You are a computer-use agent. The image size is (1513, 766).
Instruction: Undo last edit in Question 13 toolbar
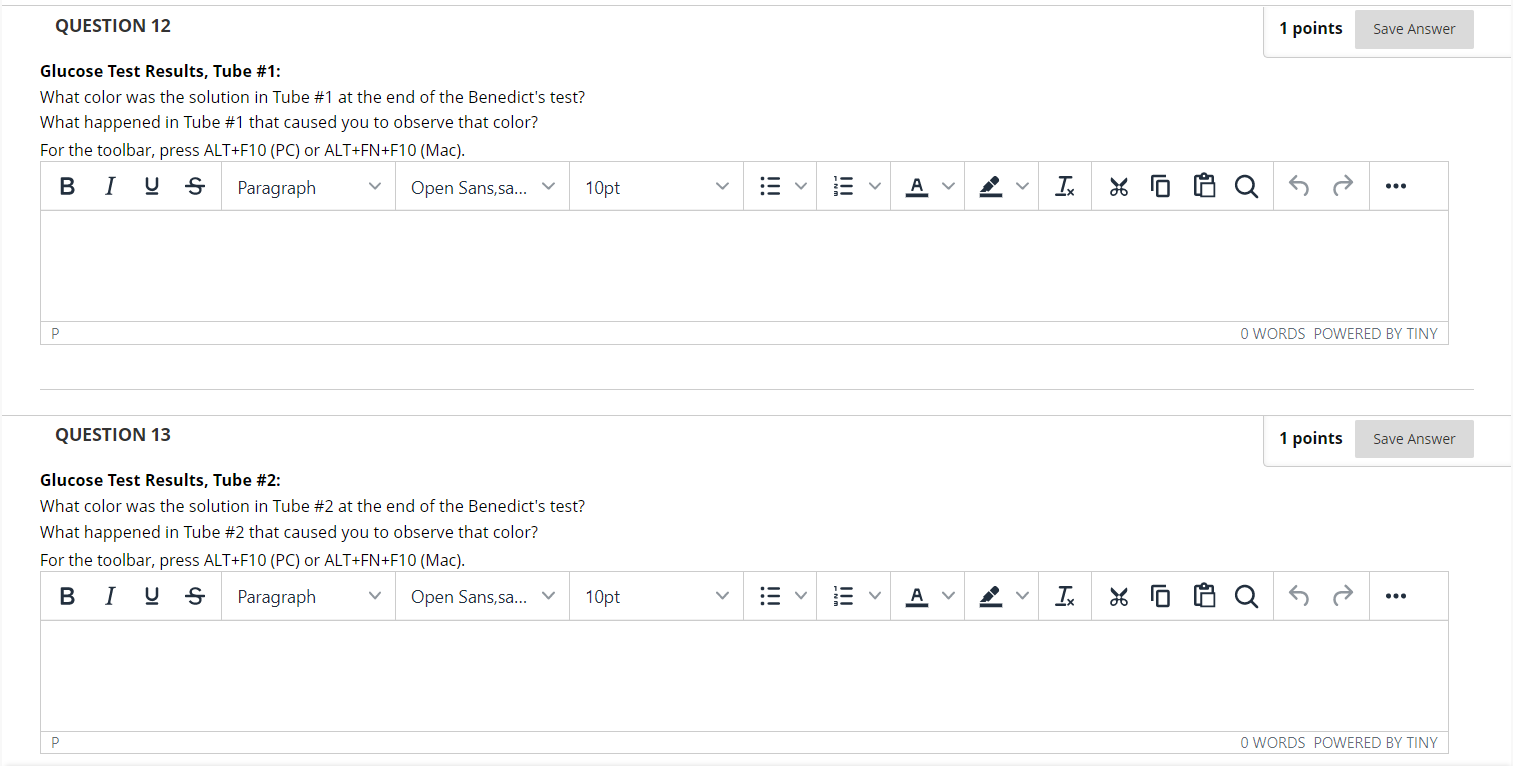[1299, 596]
